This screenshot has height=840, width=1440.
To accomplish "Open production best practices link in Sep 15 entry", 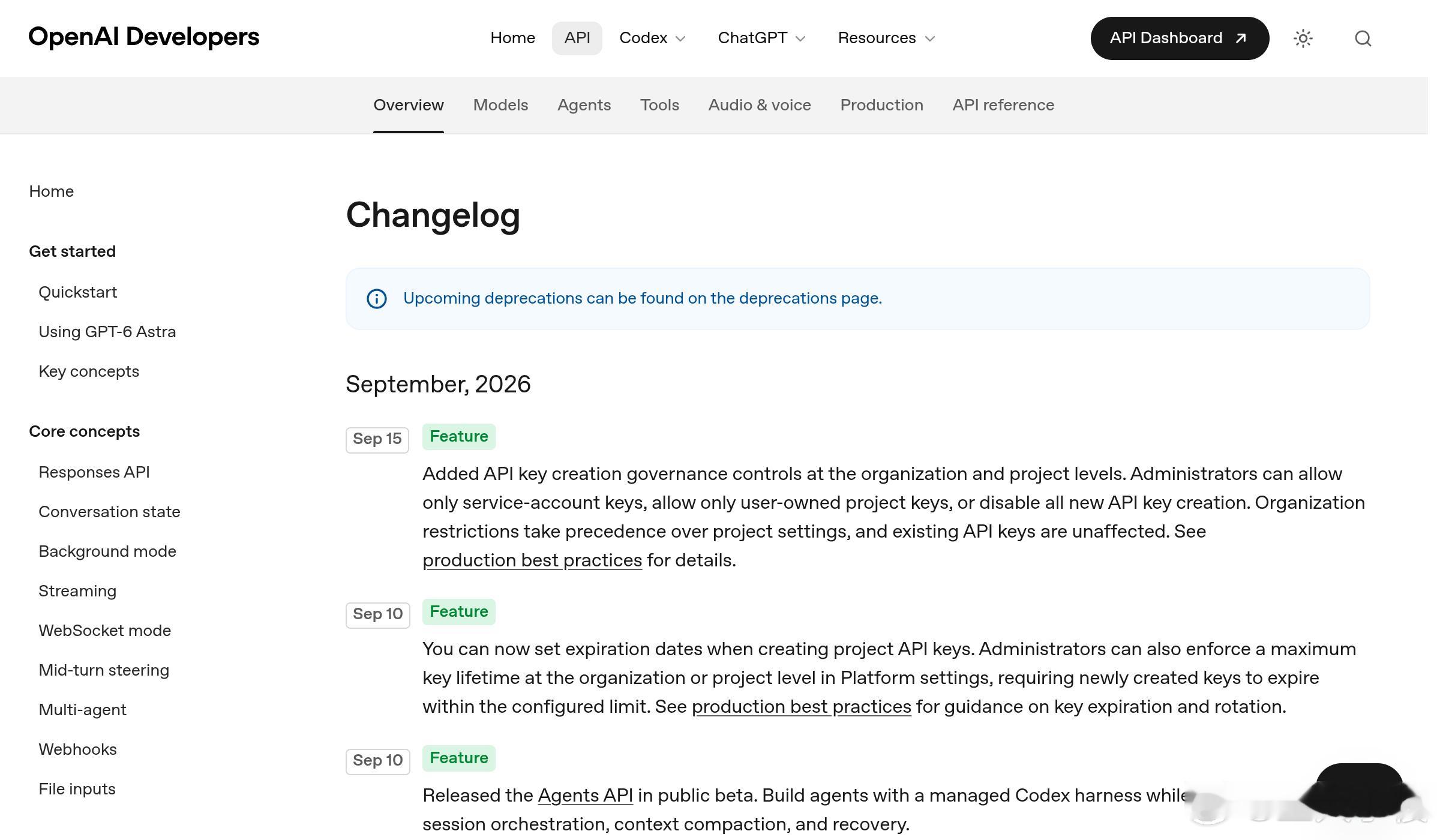I will (x=532, y=560).
